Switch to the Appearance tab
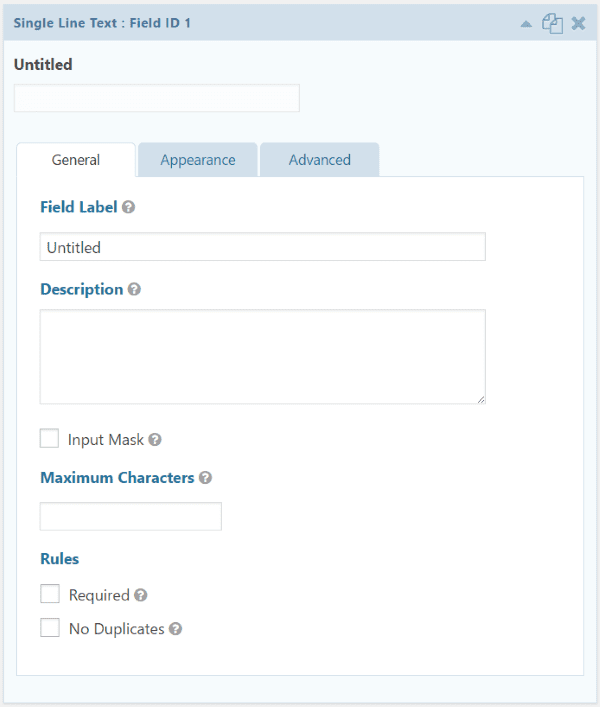 coord(198,160)
